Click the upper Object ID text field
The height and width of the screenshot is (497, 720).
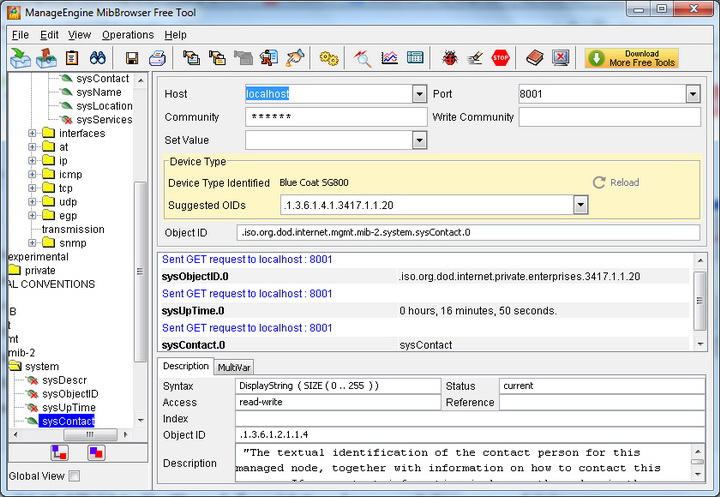(x=468, y=232)
